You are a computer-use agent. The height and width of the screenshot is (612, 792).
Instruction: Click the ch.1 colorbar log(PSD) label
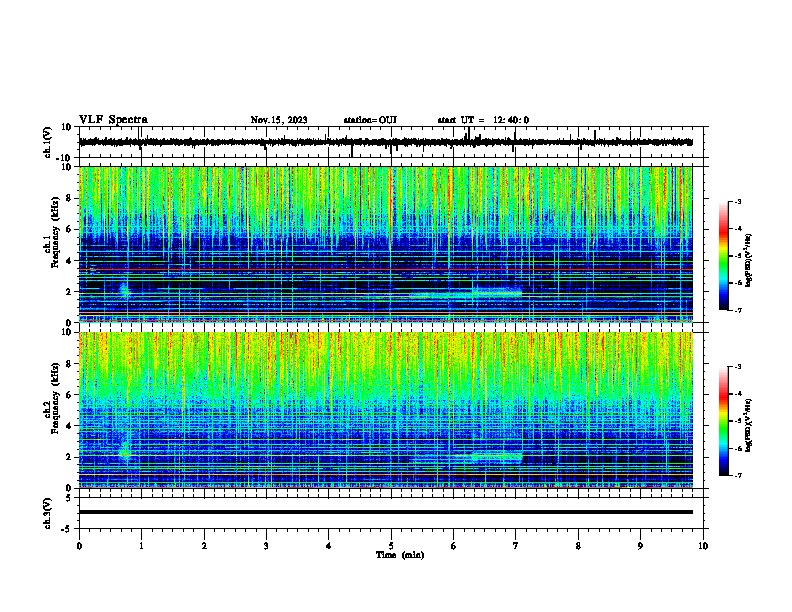click(x=748, y=260)
